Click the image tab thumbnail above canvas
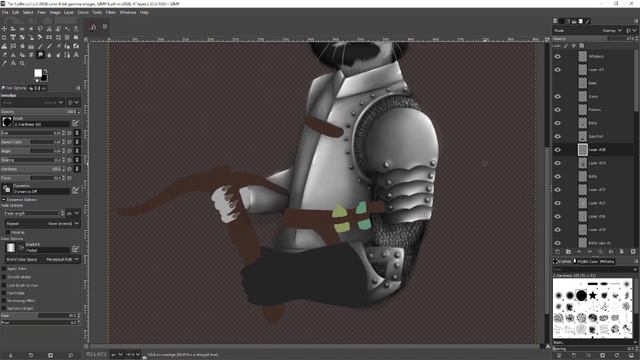 93,27
